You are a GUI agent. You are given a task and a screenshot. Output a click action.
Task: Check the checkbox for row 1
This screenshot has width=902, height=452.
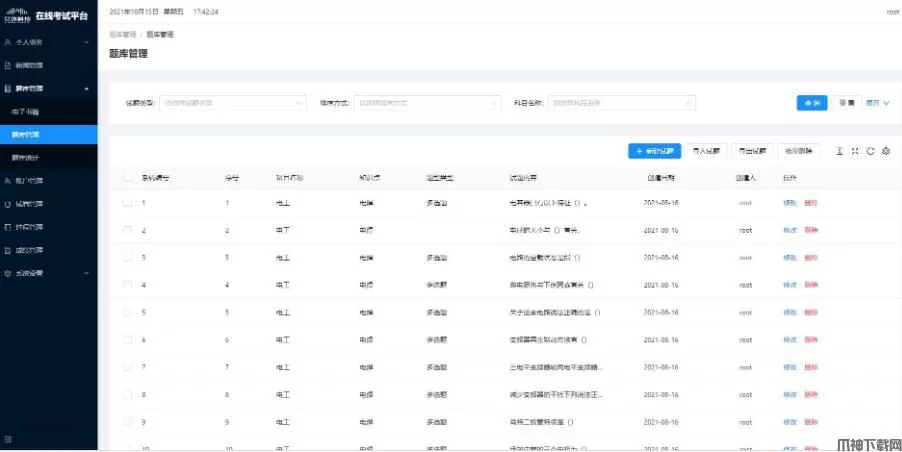click(127, 203)
